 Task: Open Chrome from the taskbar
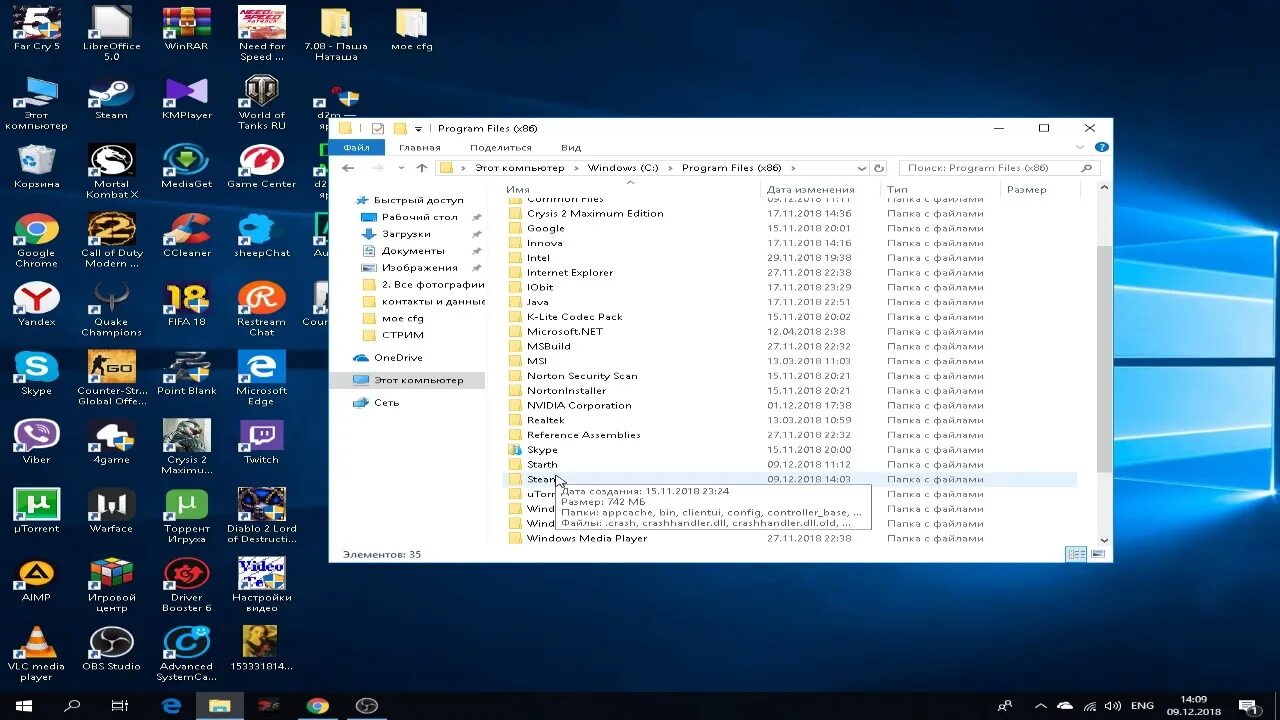point(317,706)
